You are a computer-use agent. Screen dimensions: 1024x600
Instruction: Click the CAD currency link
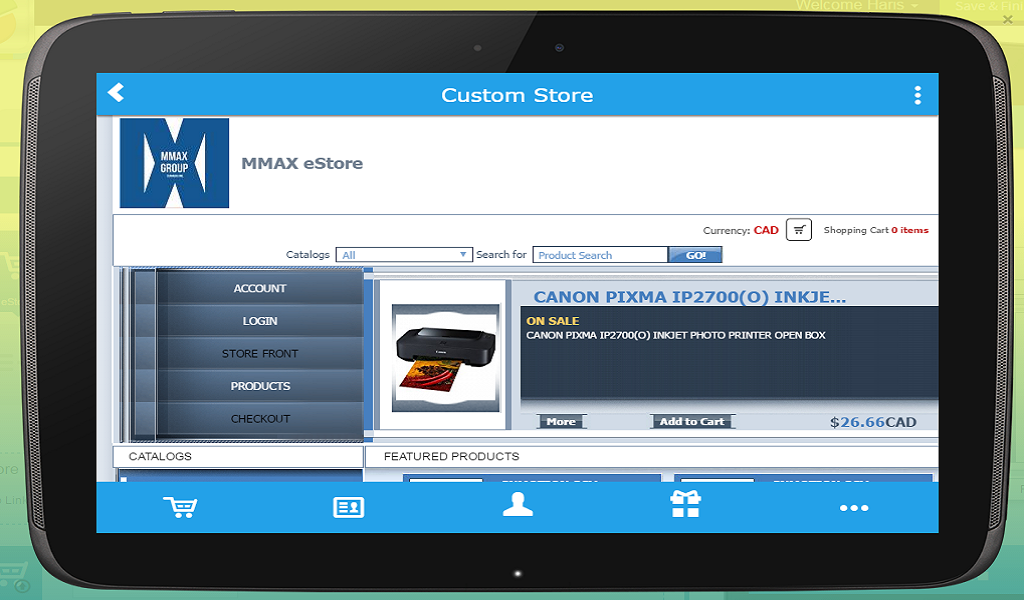pyautogui.click(x=766, y=230)
